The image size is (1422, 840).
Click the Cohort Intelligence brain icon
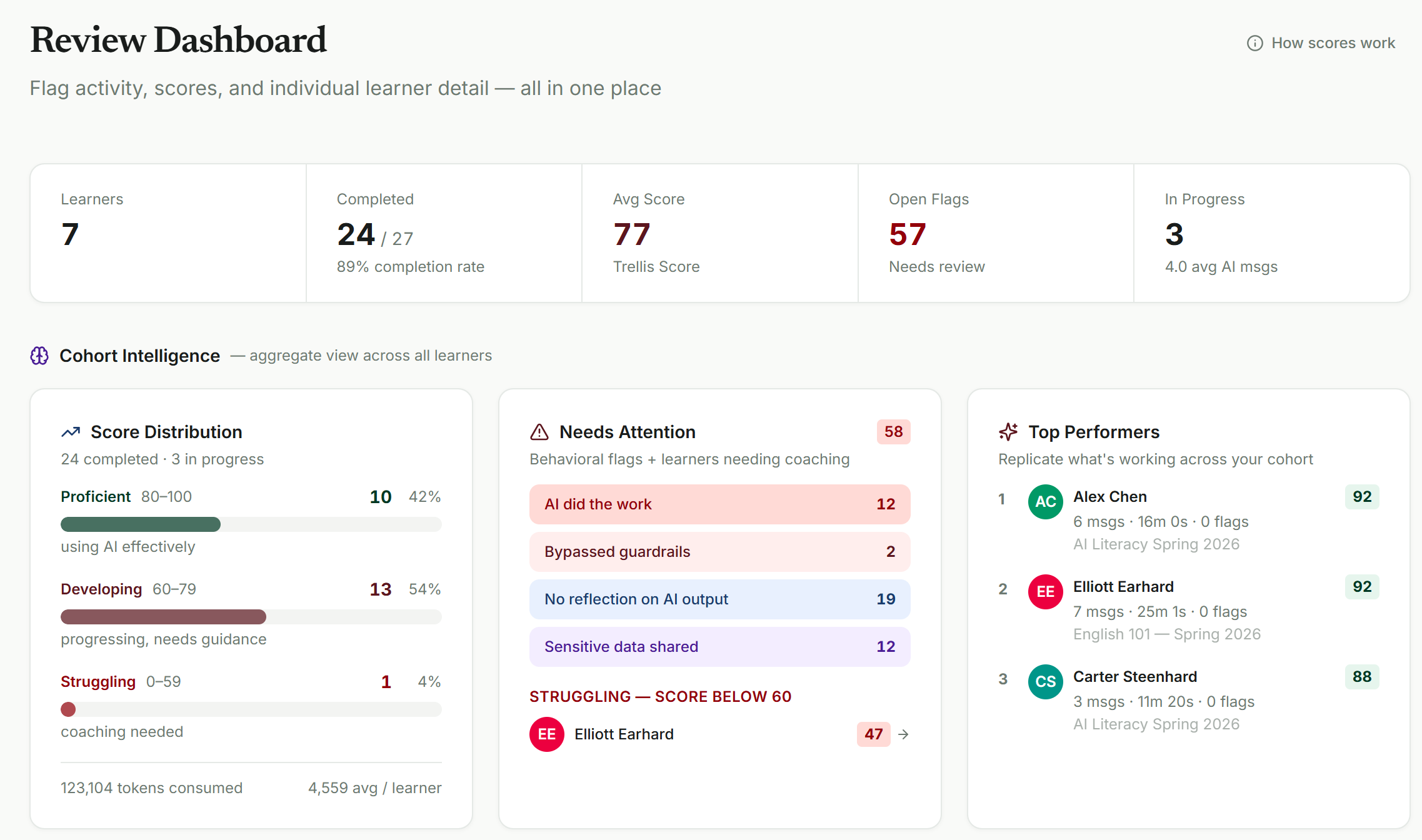click(x=39, y=356)
